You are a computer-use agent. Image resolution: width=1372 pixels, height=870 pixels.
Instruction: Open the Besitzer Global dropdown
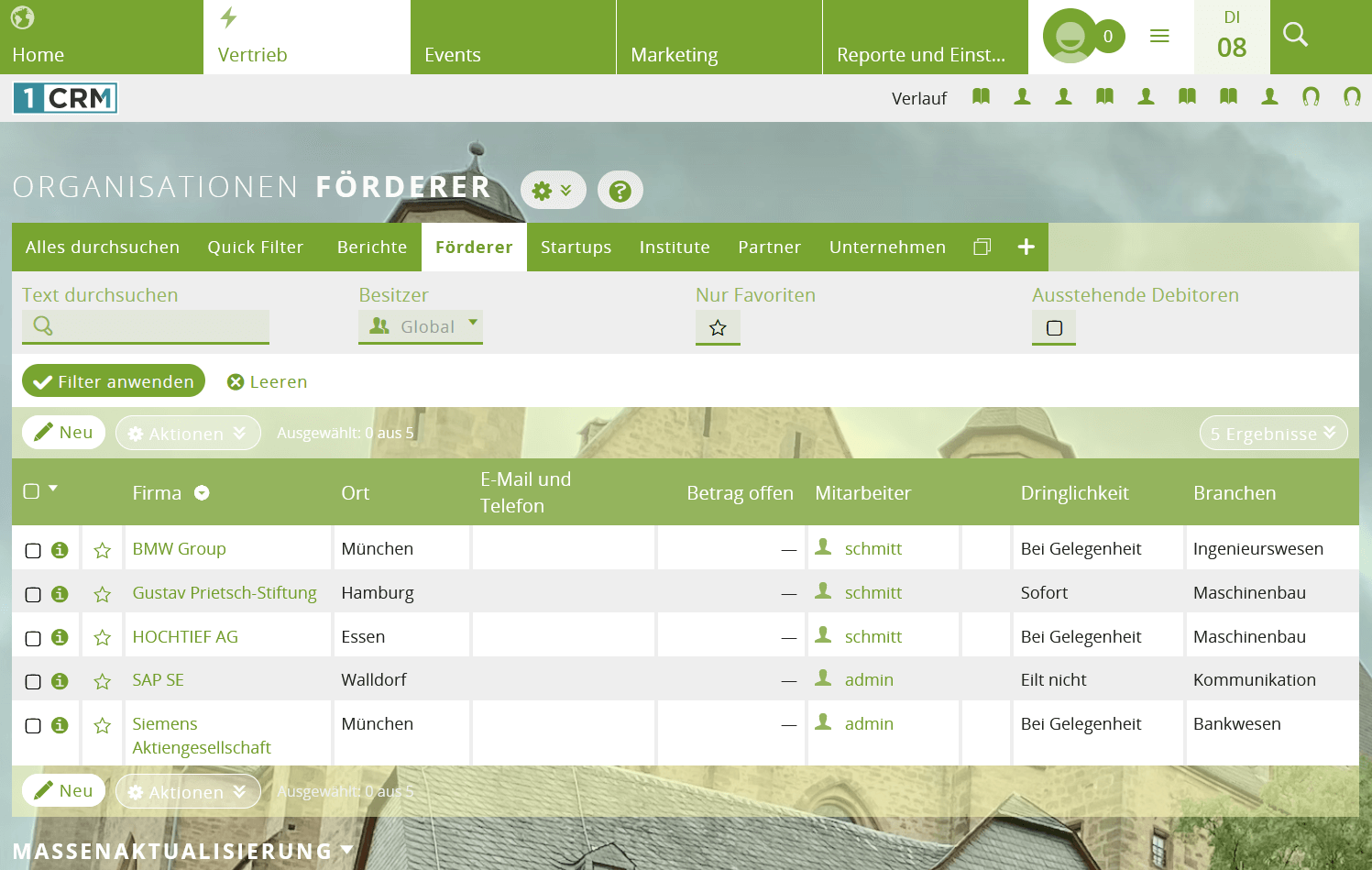(421, 326)
